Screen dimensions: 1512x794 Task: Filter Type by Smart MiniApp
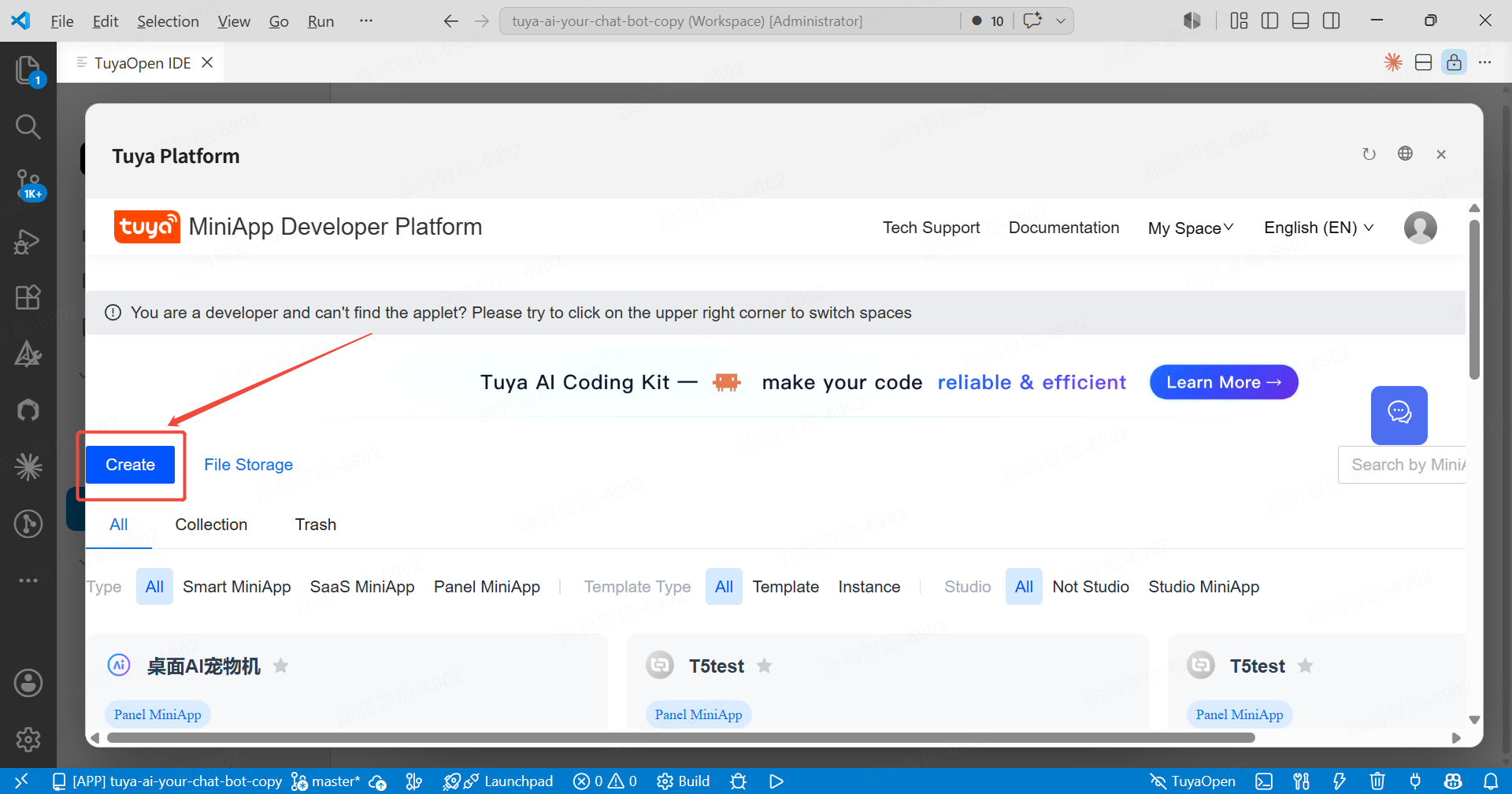pyautogui.click(x=236, y=587)
